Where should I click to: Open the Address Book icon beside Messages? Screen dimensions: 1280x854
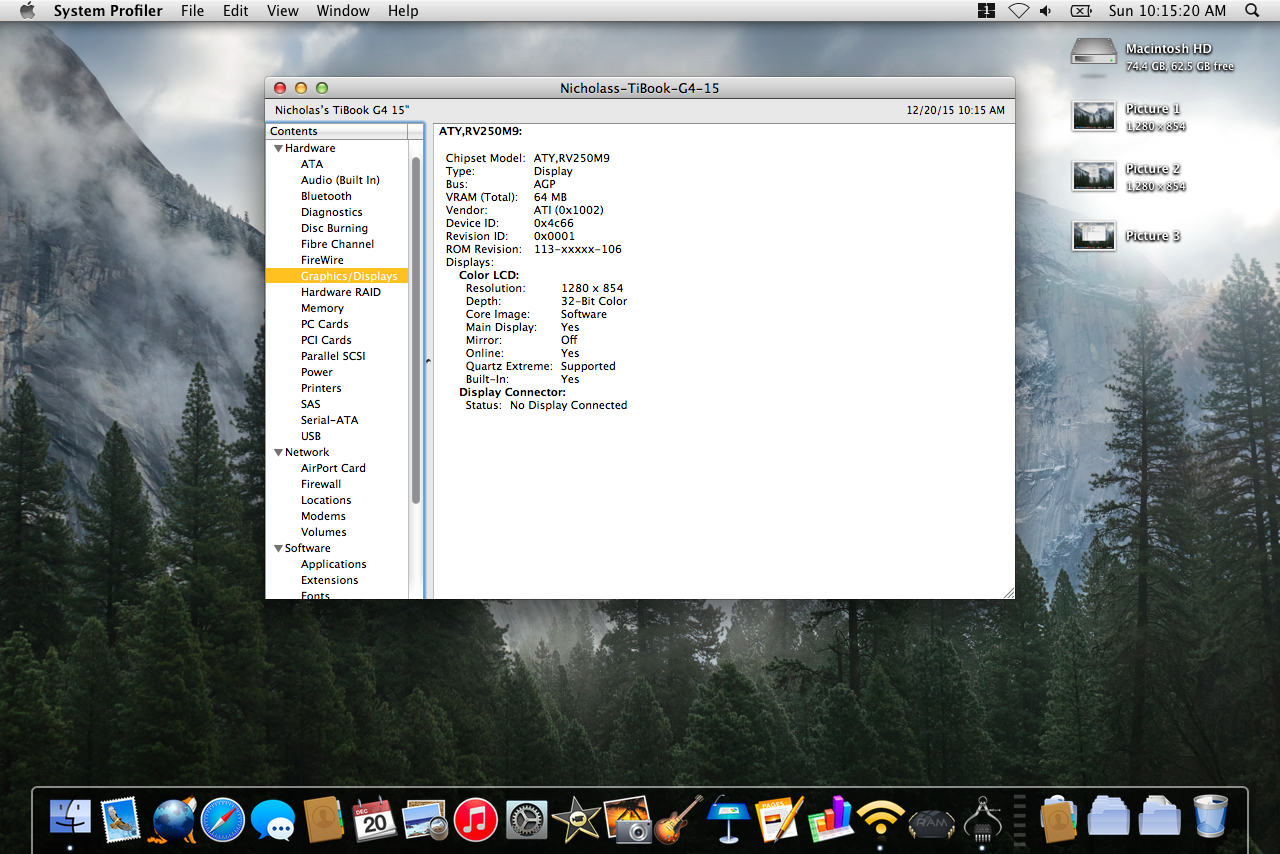coord(324,820)
